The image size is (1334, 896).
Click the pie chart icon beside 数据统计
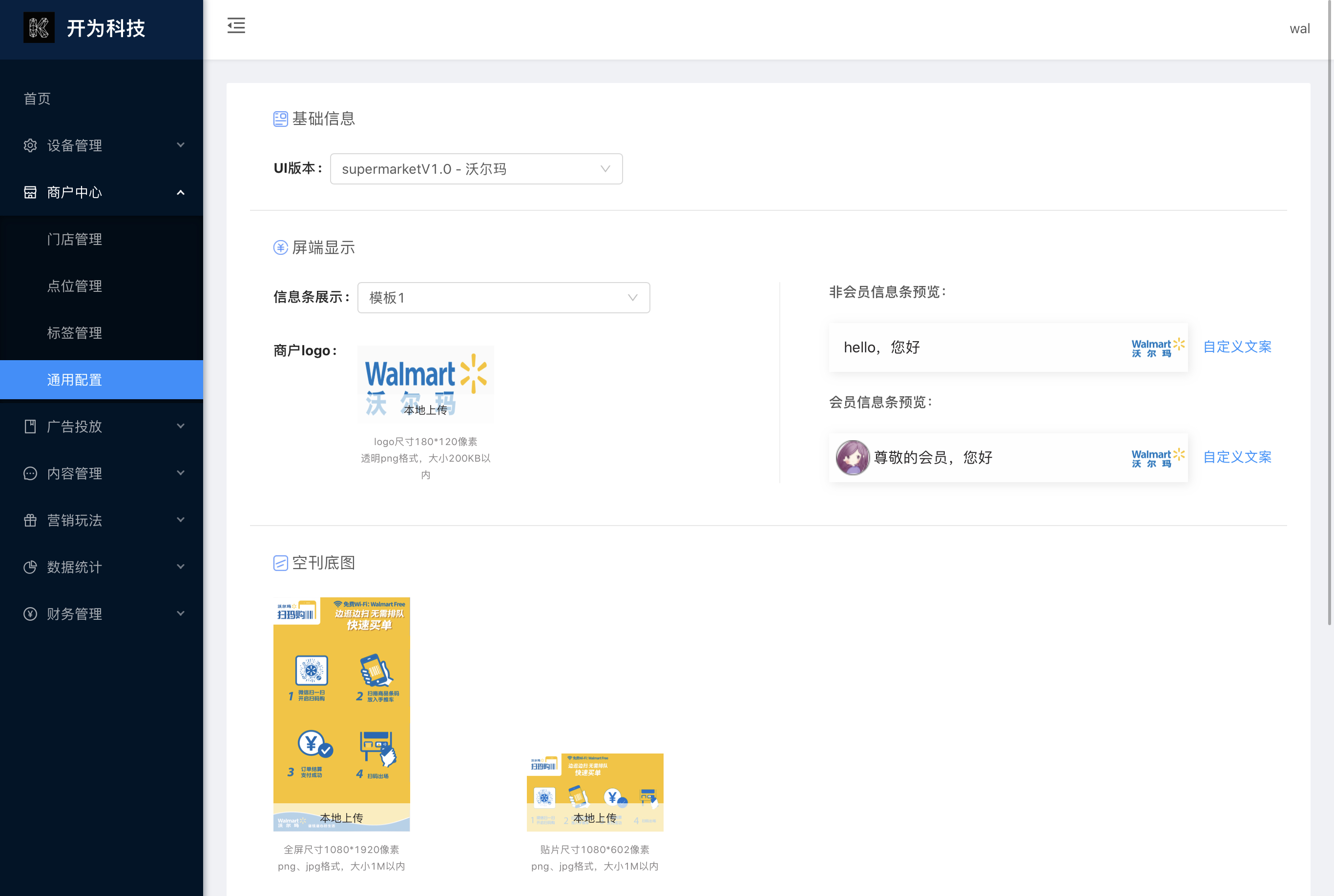click(x=30, y=567)
